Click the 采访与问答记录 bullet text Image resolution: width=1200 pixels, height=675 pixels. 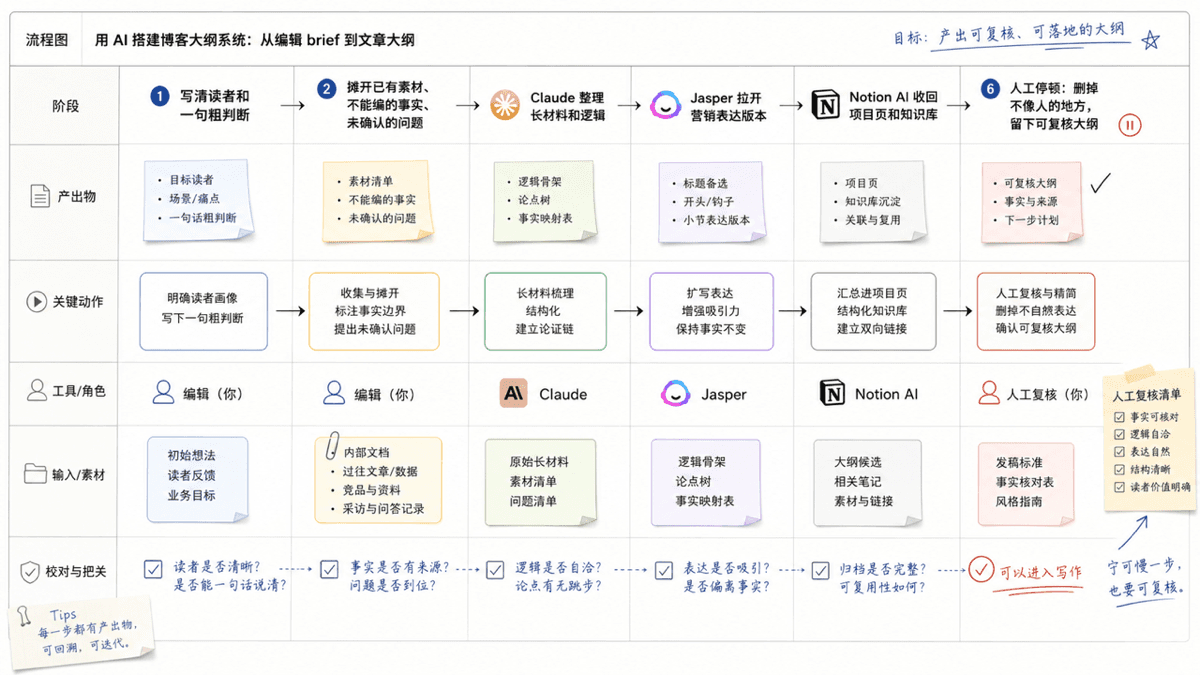pos(385,508)
